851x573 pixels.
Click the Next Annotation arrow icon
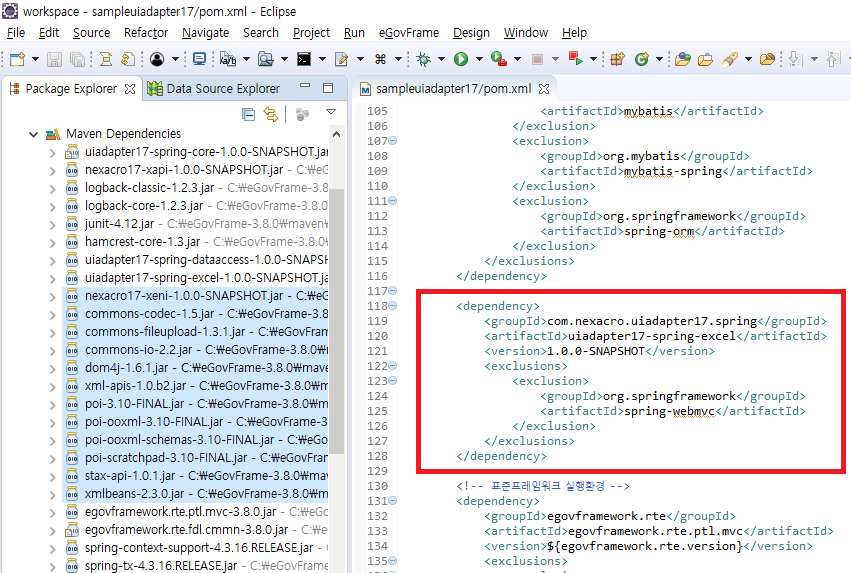[797, 60]
